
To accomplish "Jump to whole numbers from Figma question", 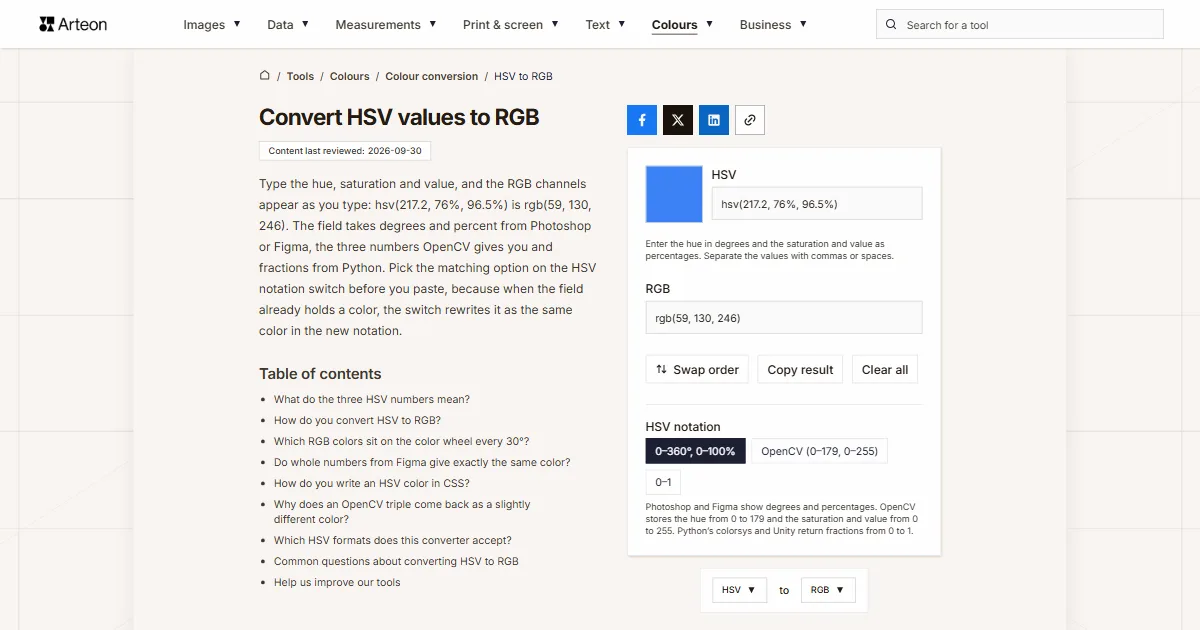I will [422, 462].
